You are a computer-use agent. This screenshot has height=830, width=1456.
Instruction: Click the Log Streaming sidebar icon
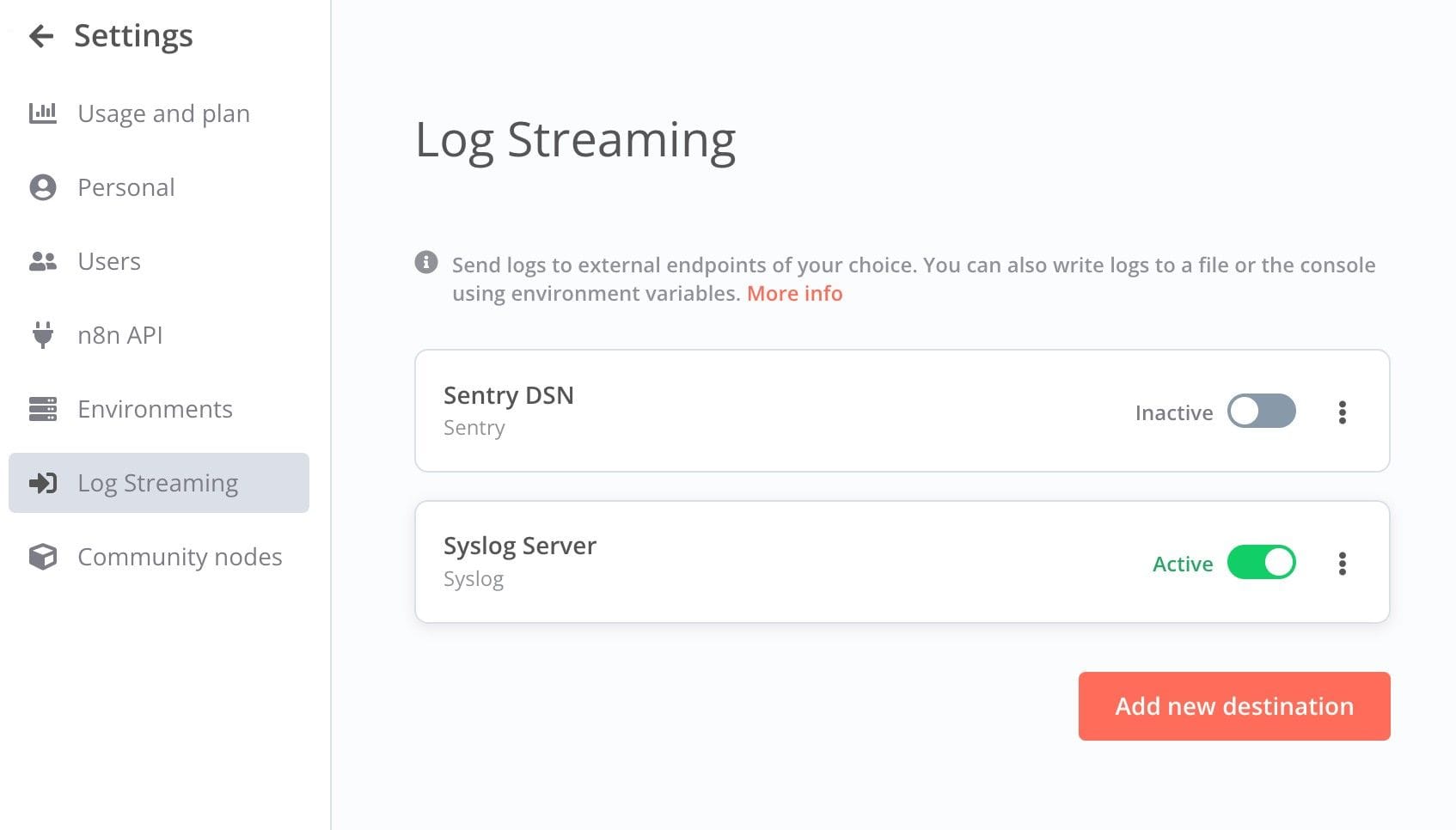(42, 483)
